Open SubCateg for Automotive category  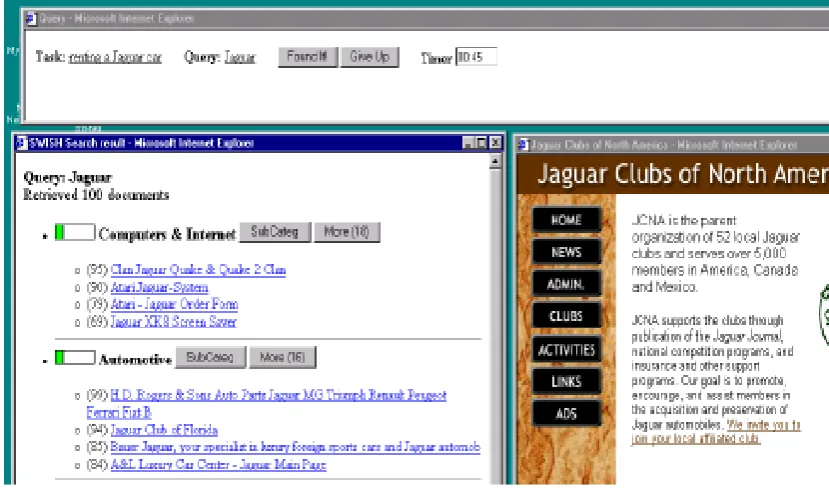(x=210, y=357)
